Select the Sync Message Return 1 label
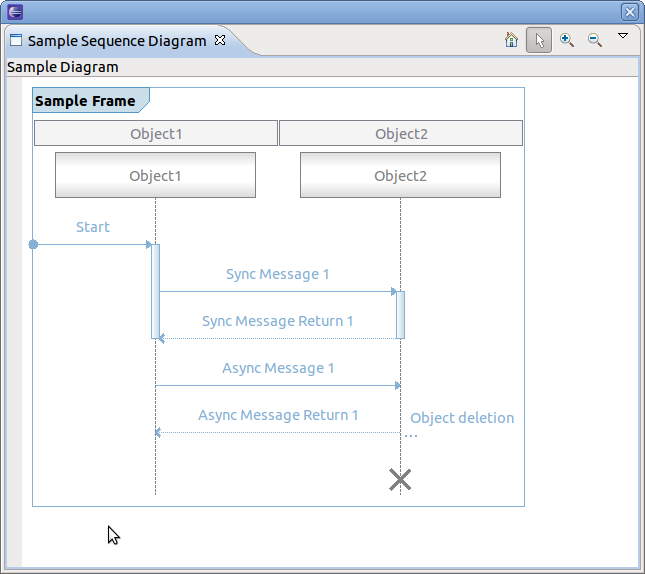The image size is (645, 574). point(277,321)
